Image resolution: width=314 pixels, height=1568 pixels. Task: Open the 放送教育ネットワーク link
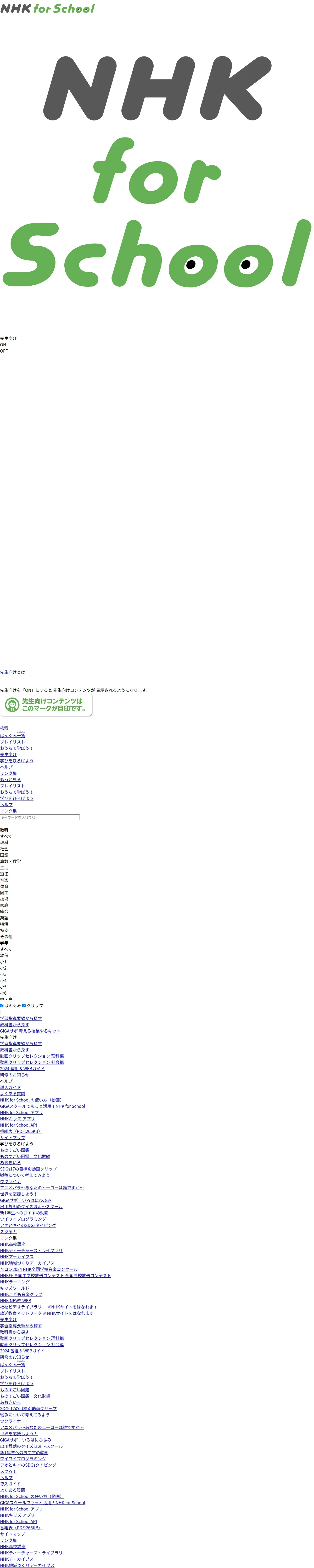[47, 1313]
